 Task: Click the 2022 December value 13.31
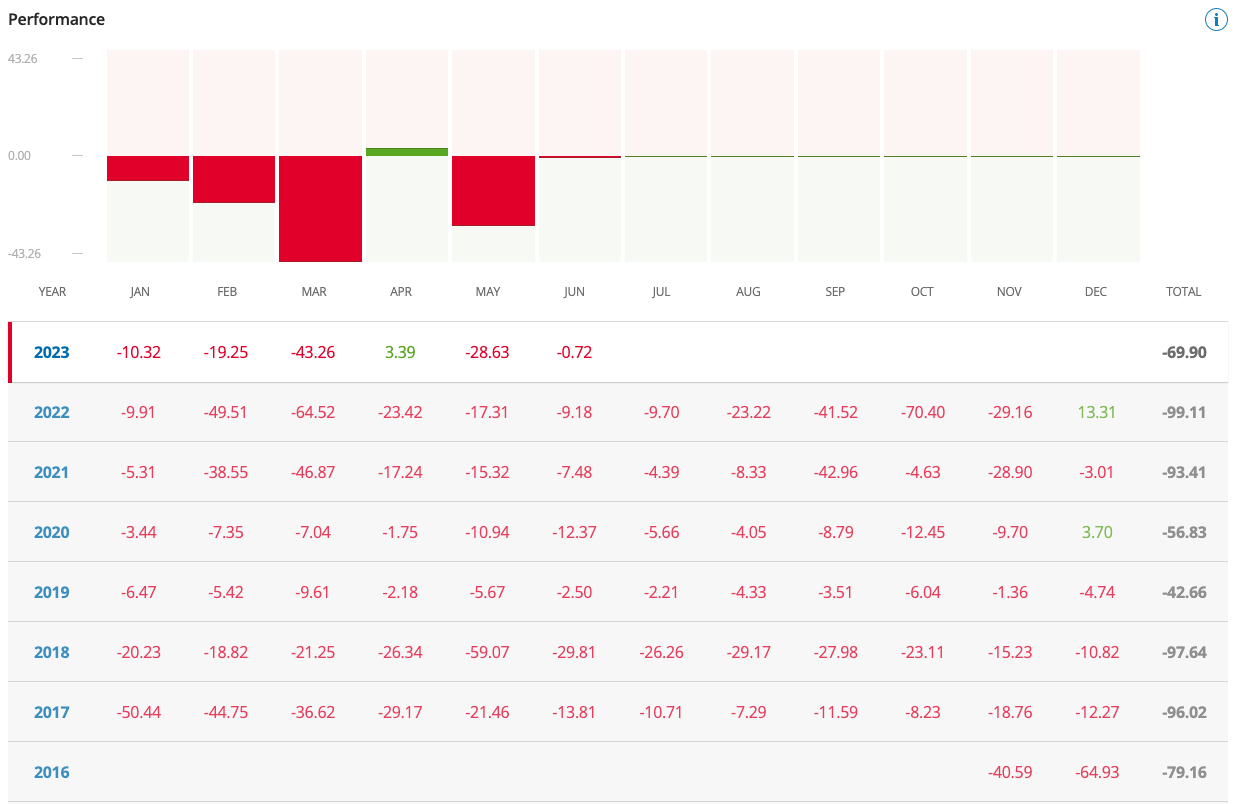click(x=1096, y=412)
